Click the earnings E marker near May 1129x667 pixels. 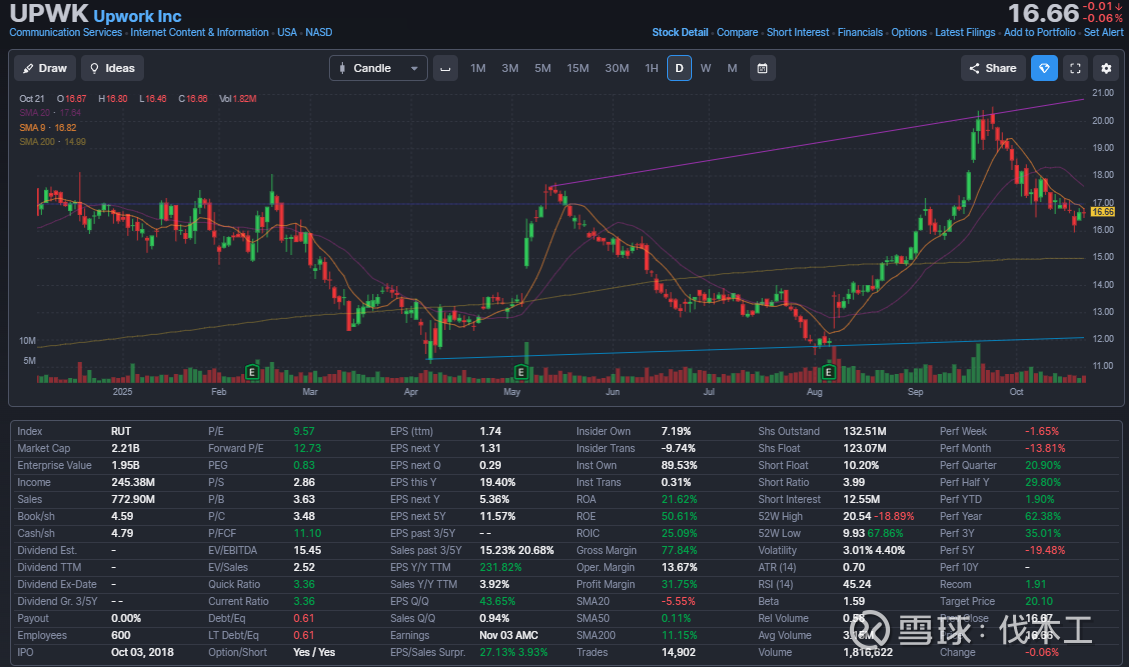[x=521, y=372]
